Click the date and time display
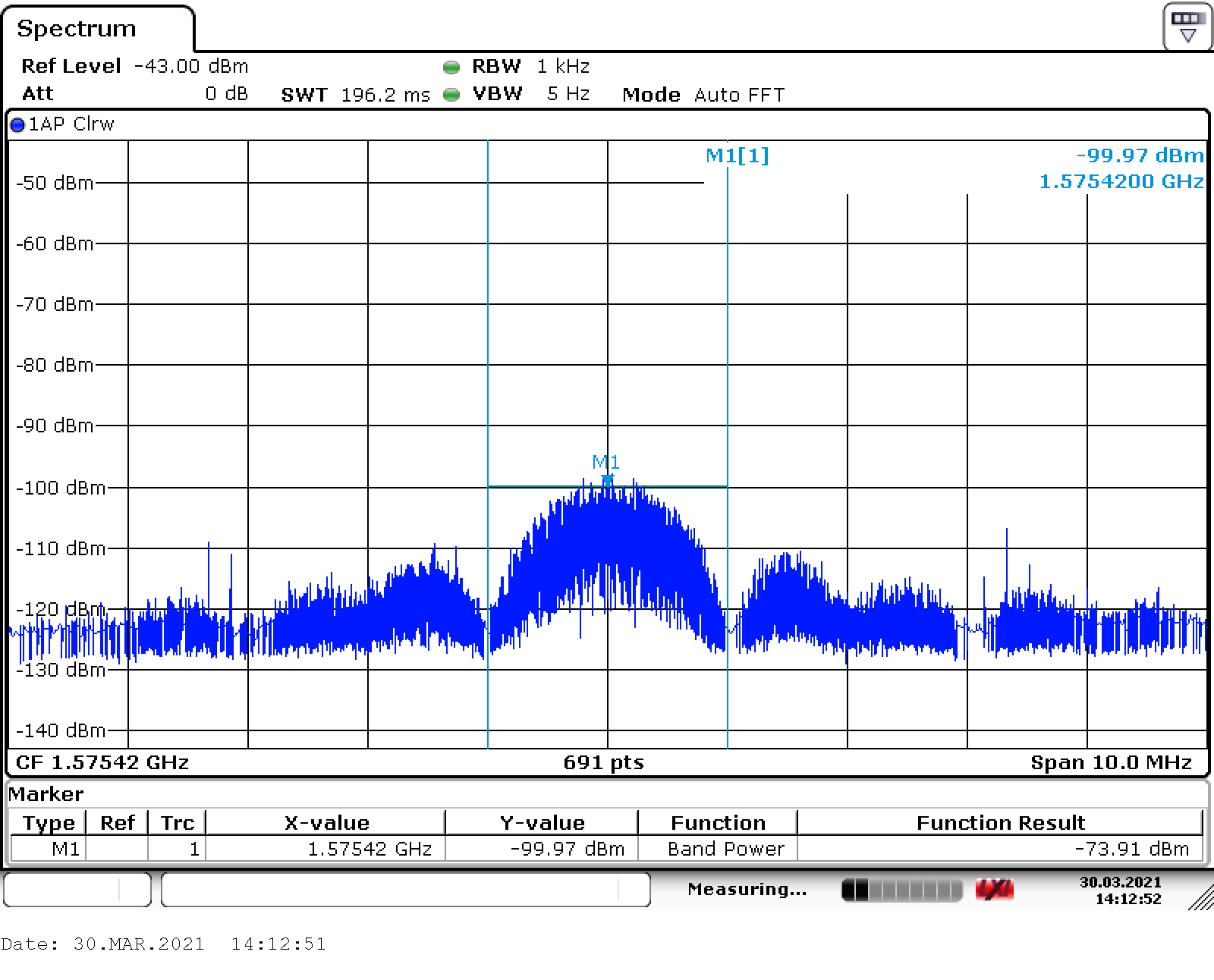Image resolution: width=1214 pixels, height=980 pixels. click(x=1120, y=890)
